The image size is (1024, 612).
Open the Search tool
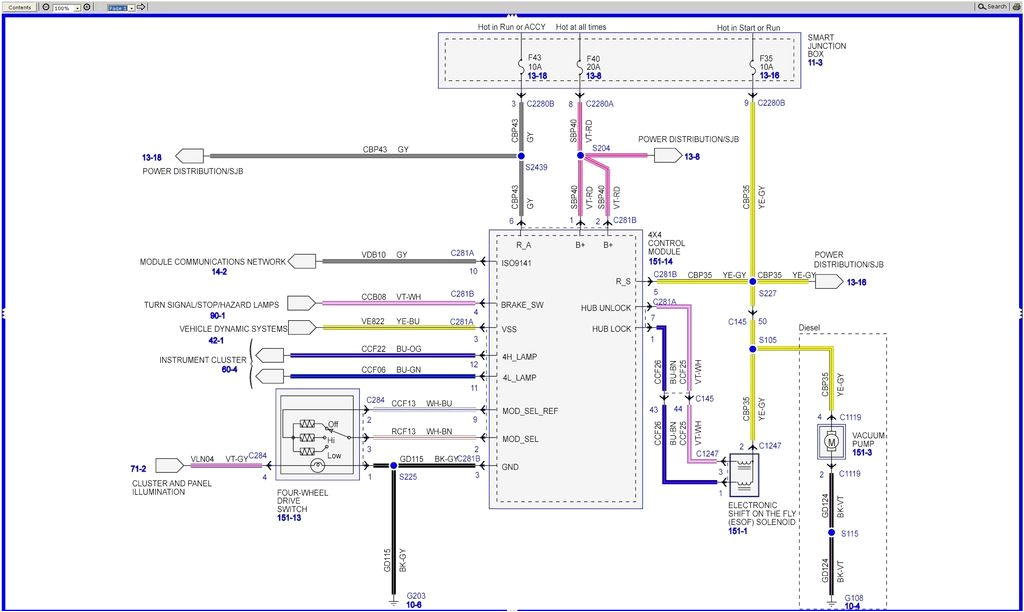tap(992, 7)
